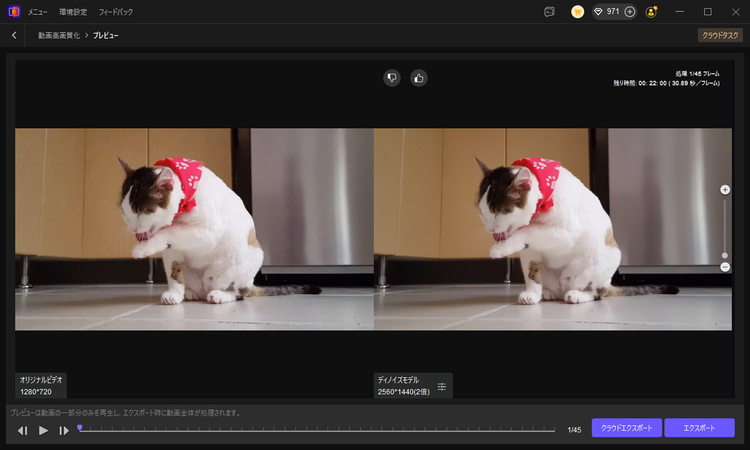750x450 pixels.
Task: Add credits with the plus icon
Action: pos(630,11)
